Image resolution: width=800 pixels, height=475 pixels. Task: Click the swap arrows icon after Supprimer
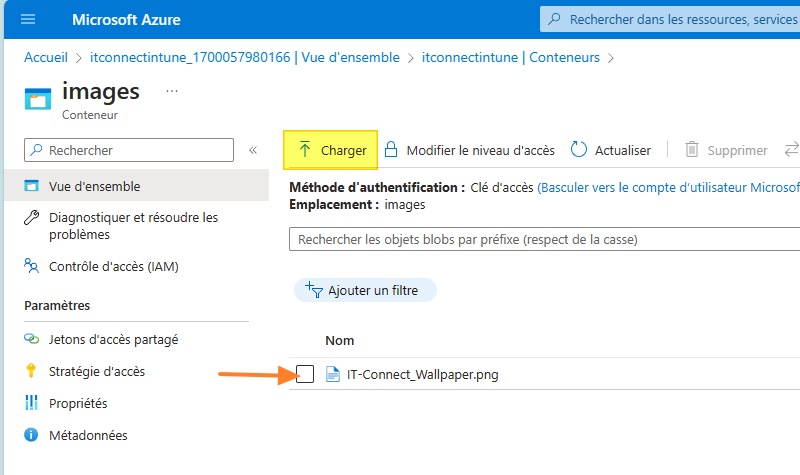(x=792, y=149)
